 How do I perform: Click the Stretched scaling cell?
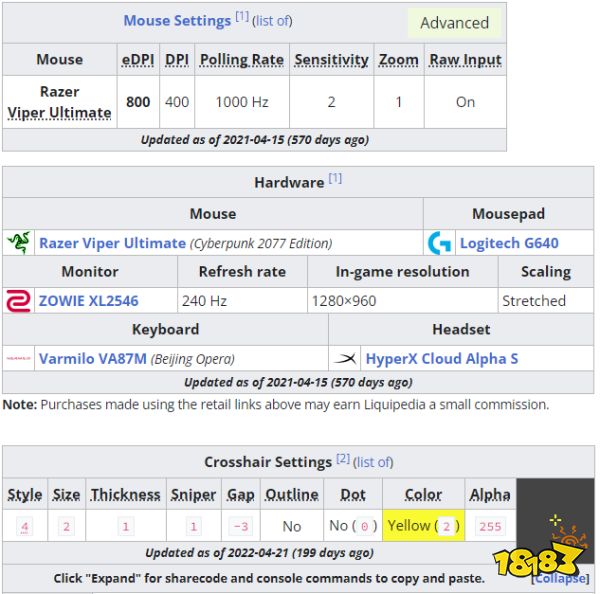point(546,301)
